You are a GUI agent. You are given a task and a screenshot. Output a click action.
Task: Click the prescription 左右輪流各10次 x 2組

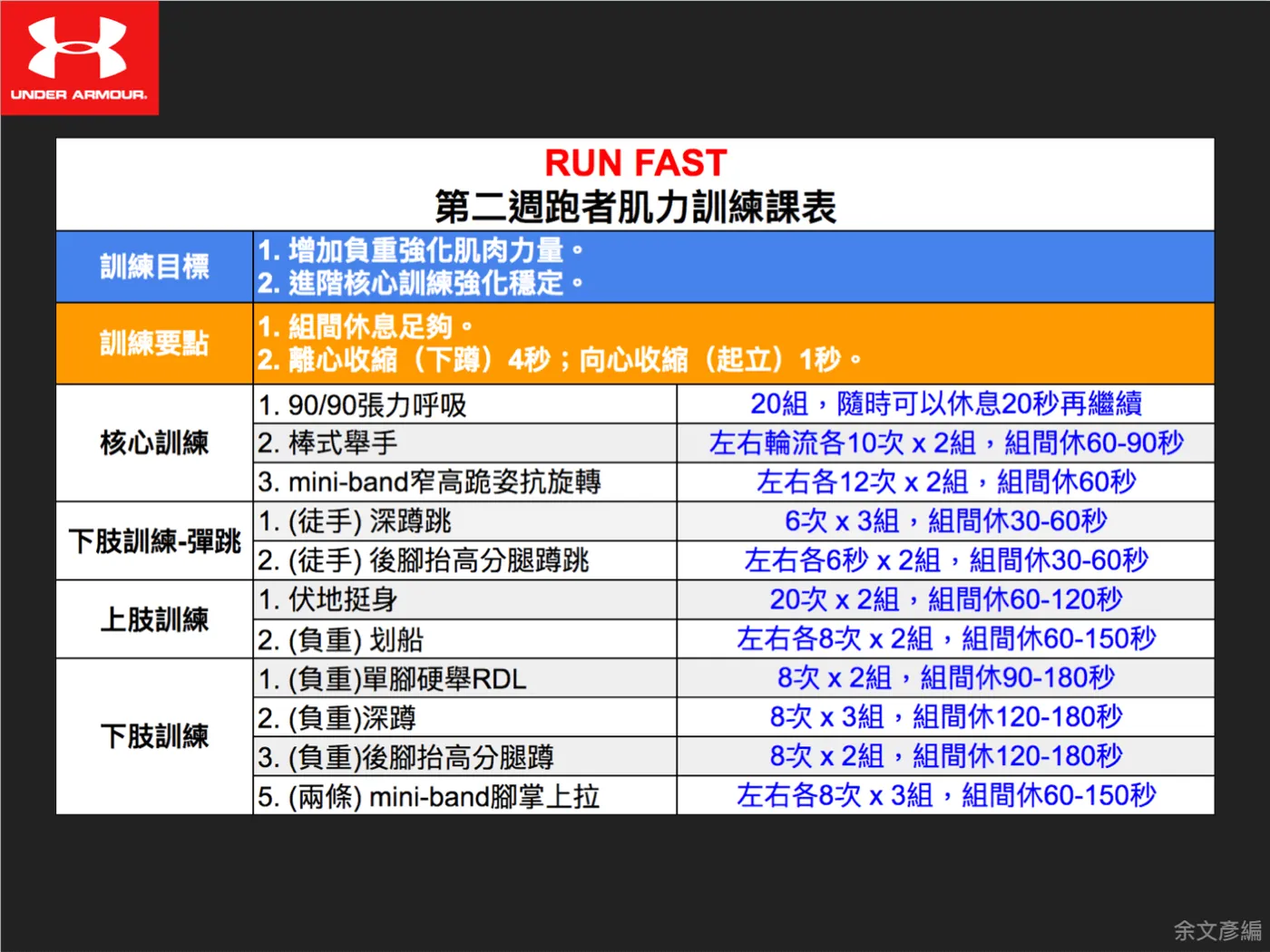click(x=945, y=442)
